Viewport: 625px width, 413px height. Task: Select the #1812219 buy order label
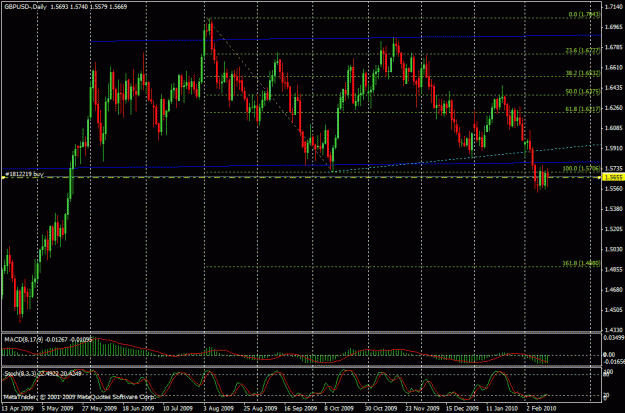point(23,174)
